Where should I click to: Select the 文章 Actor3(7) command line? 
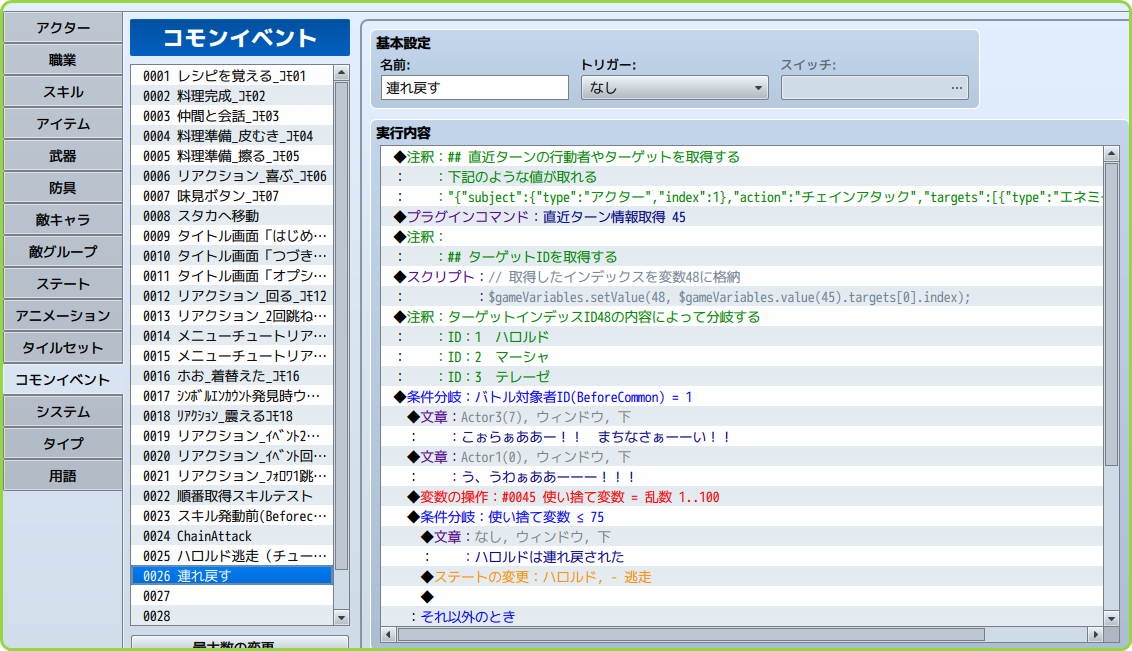(x=741, y=417)
